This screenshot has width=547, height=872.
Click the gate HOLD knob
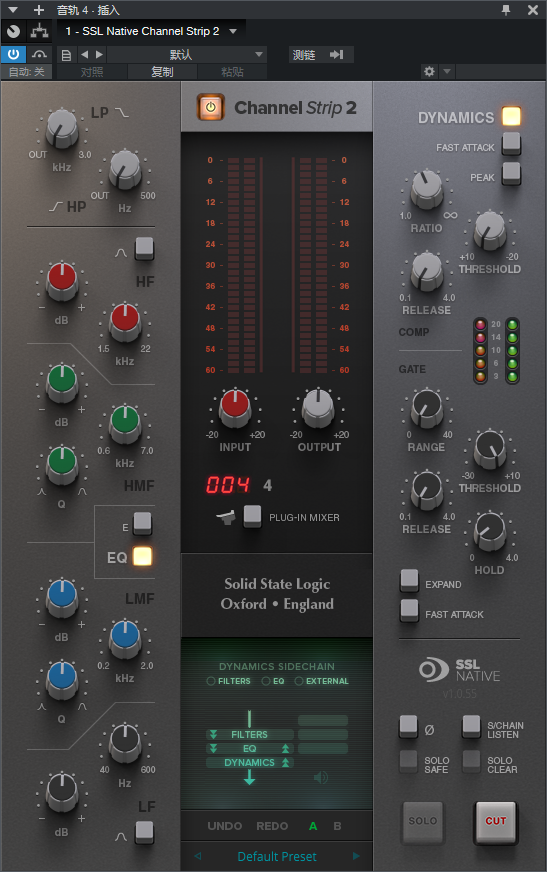click(x=490, y=531)
